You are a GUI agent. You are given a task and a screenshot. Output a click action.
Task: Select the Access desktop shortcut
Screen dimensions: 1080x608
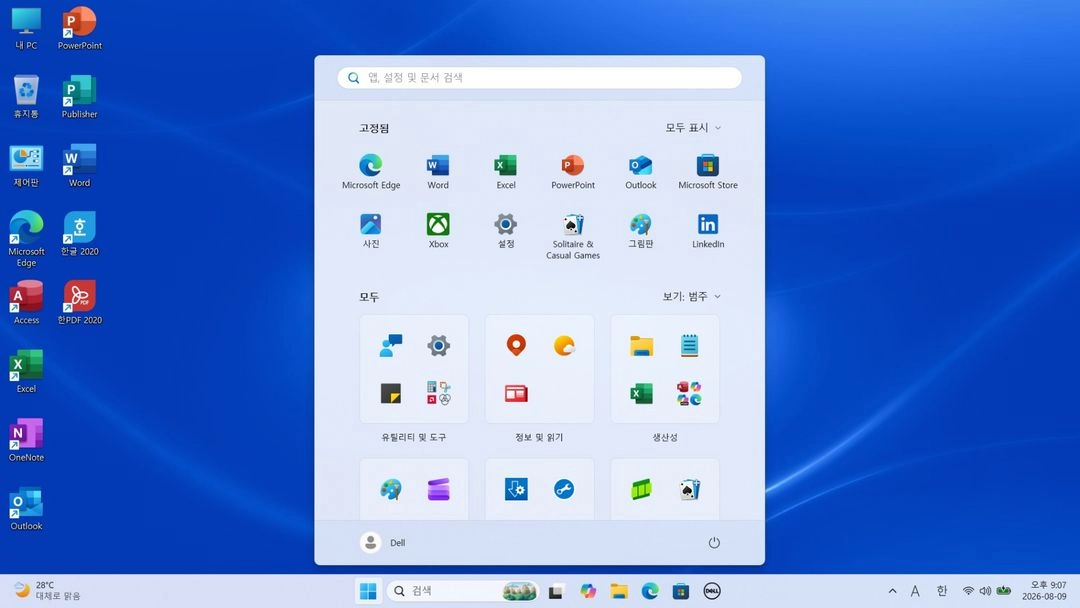coord(26,303)
